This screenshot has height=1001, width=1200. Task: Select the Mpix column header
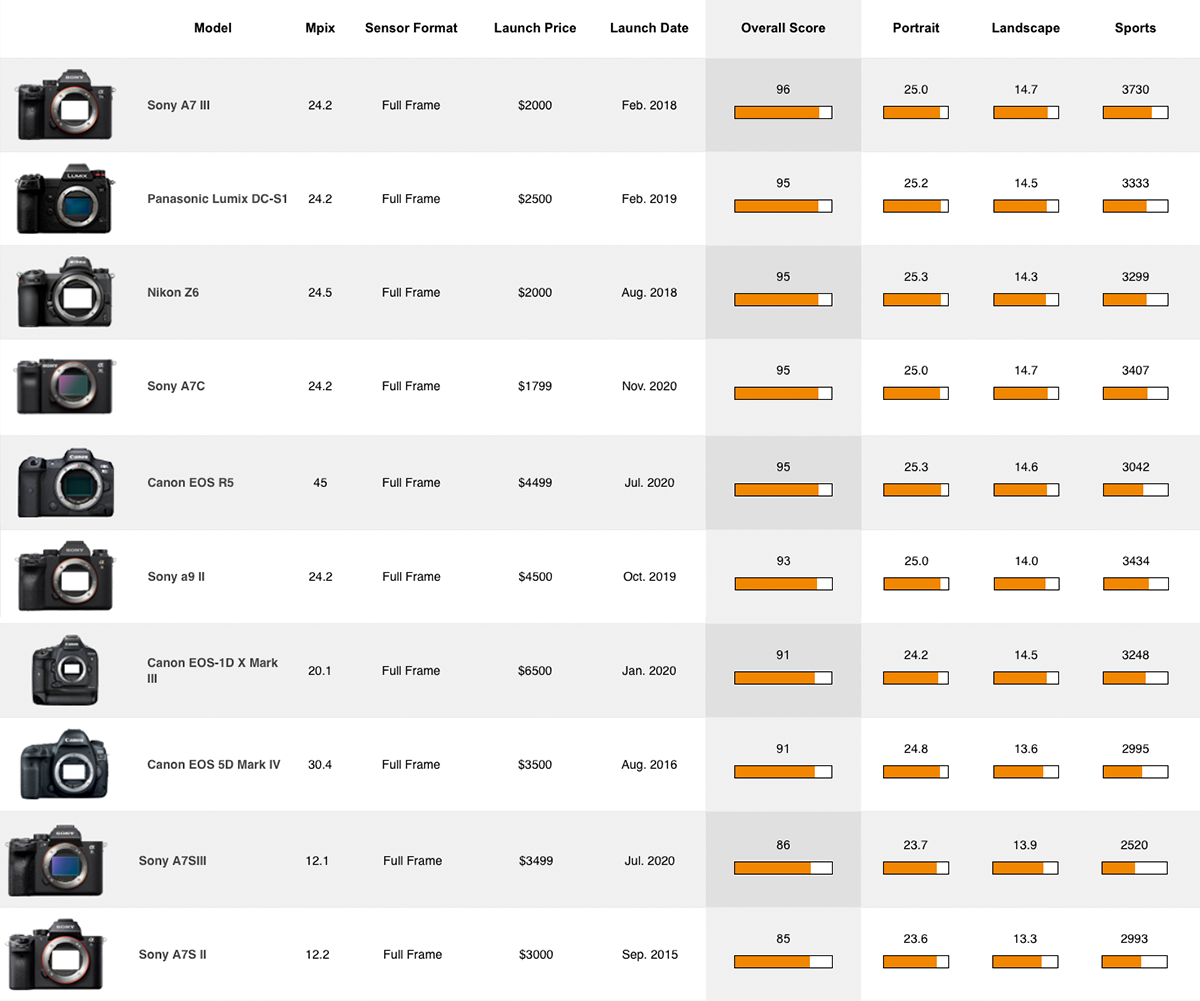point(320,28)
